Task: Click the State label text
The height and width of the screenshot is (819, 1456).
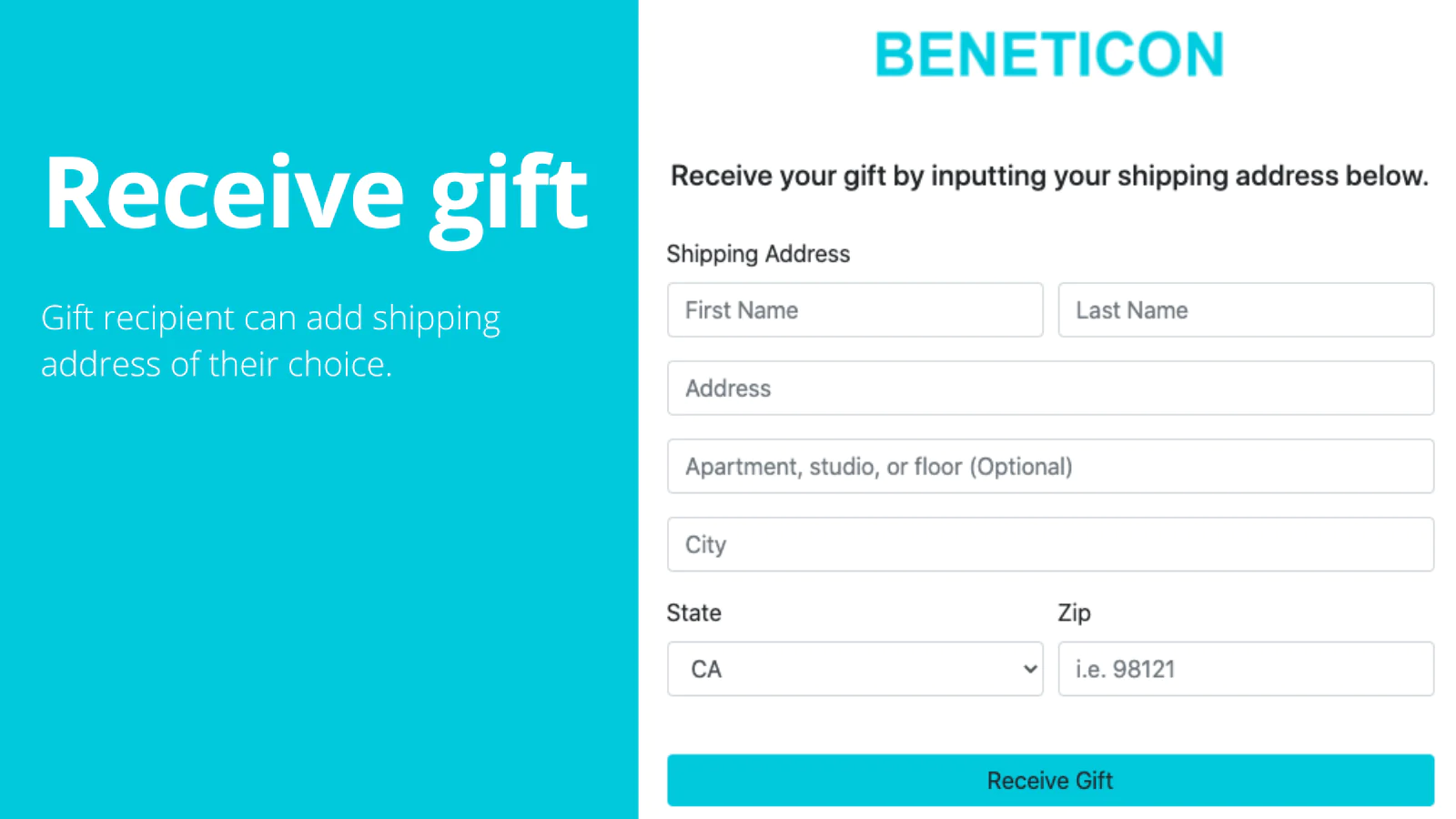Action: (693, 613)
